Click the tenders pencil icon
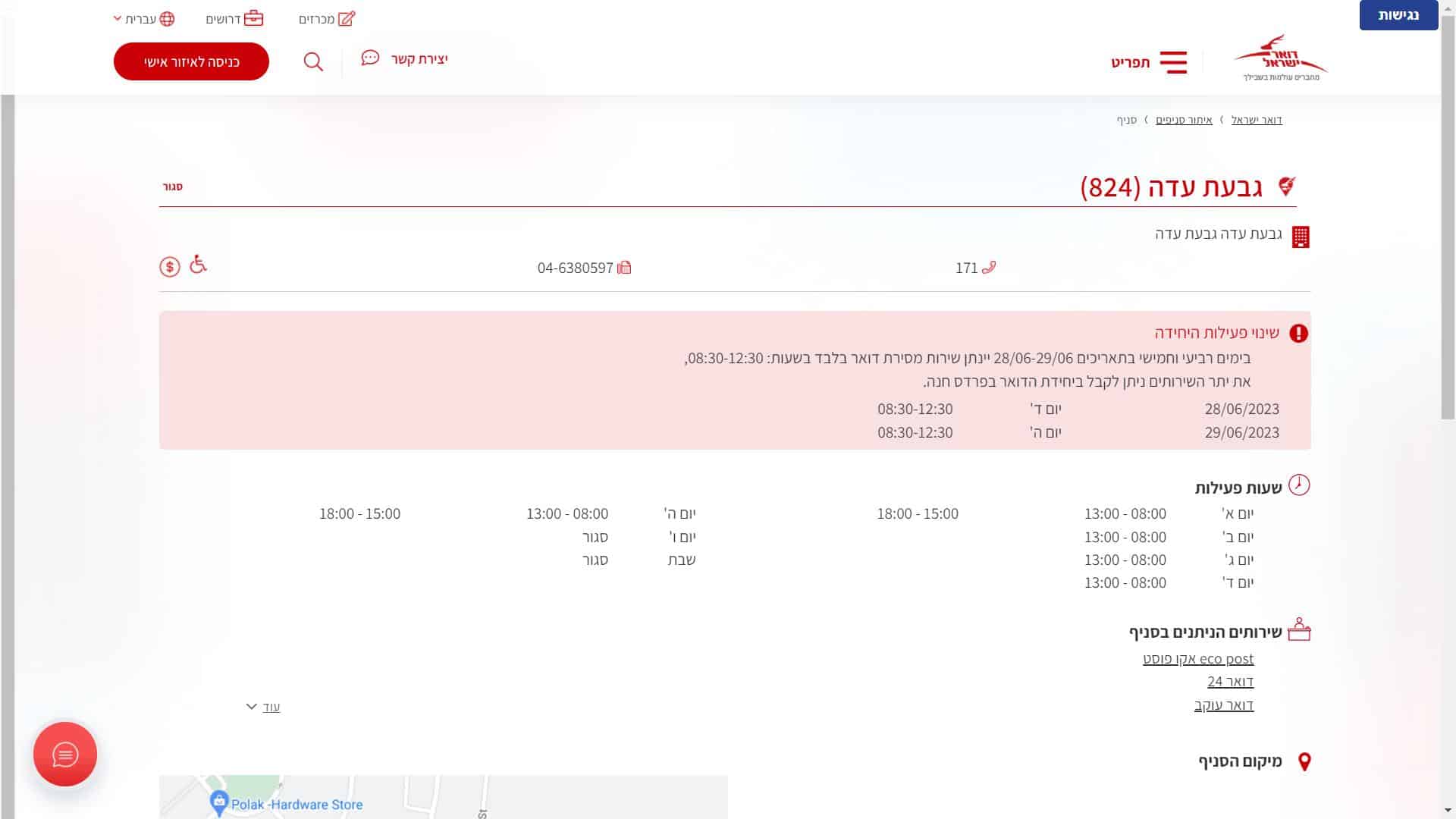 tap(347, 18)
